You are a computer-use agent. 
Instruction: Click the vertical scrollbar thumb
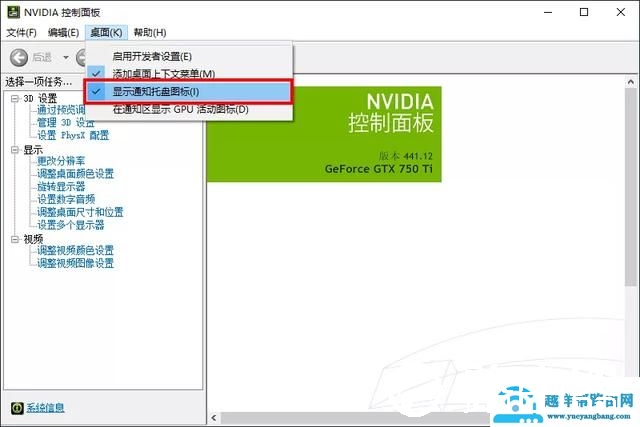(x=631, y=187)
